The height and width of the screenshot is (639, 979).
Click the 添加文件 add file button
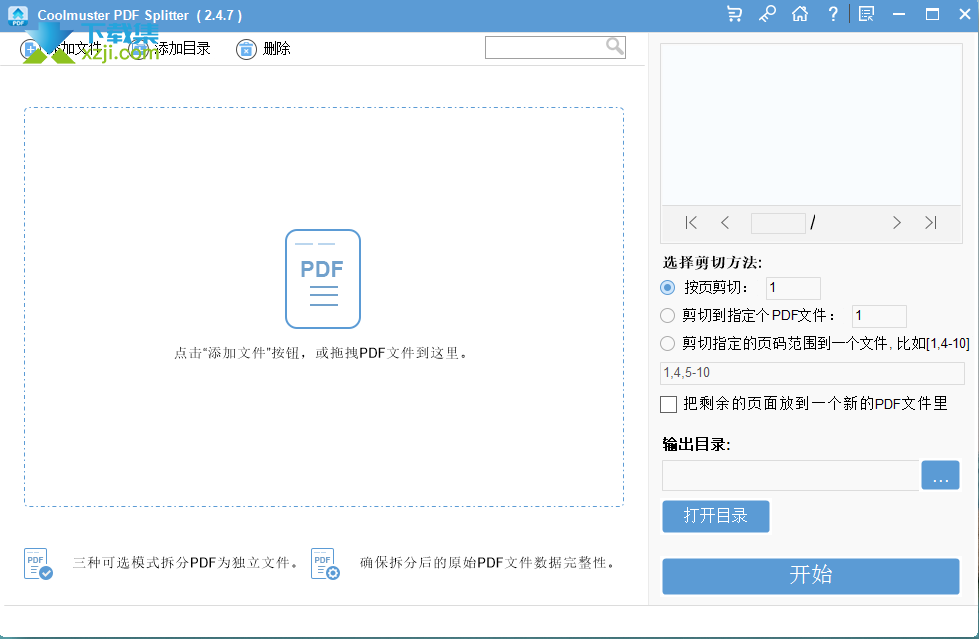61,49
